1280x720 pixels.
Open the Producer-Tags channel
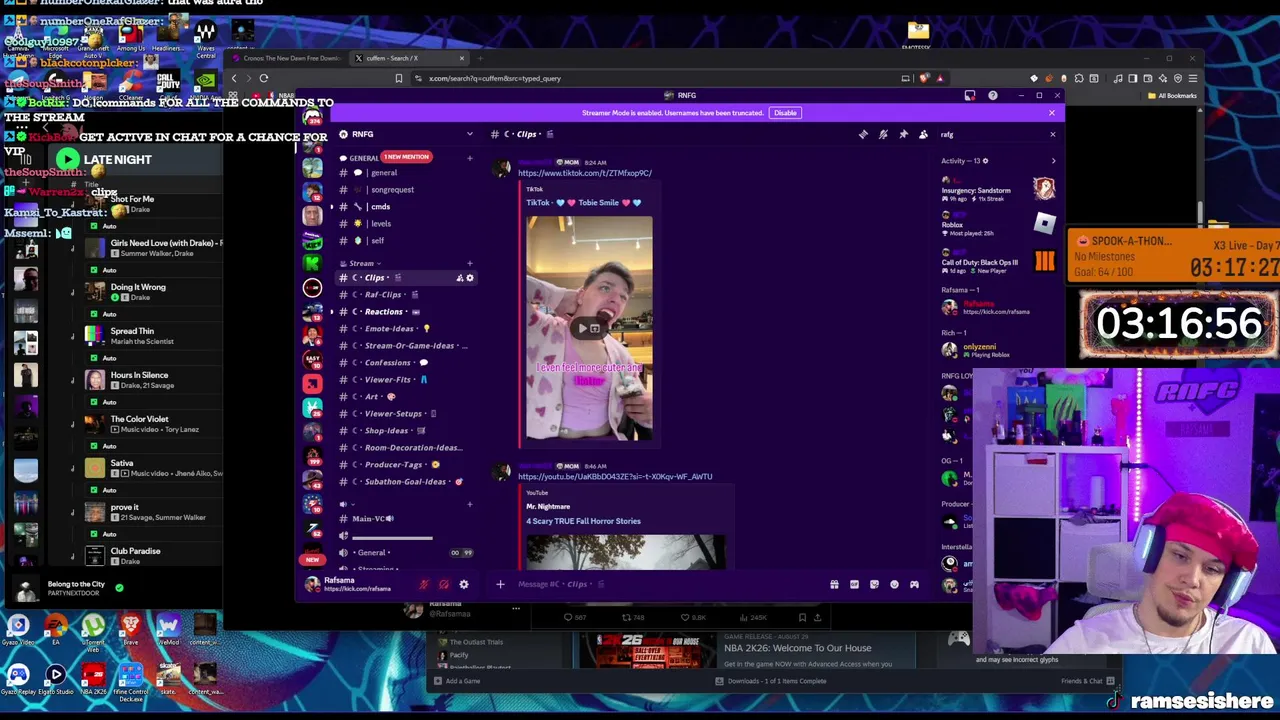(x=405, y=465)
